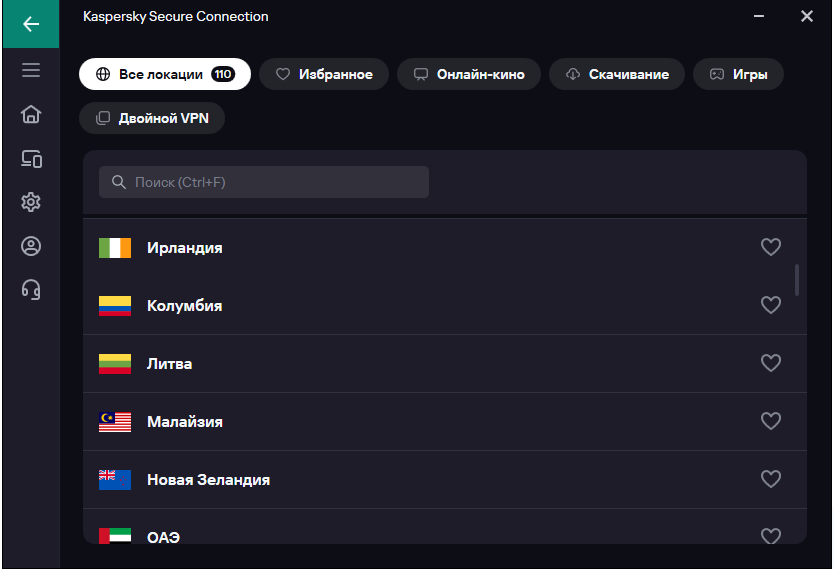The height and width of the screenshot is (569, 834).
Task: Toggle the heart next to Литва
Action: [x=771, y=363]
